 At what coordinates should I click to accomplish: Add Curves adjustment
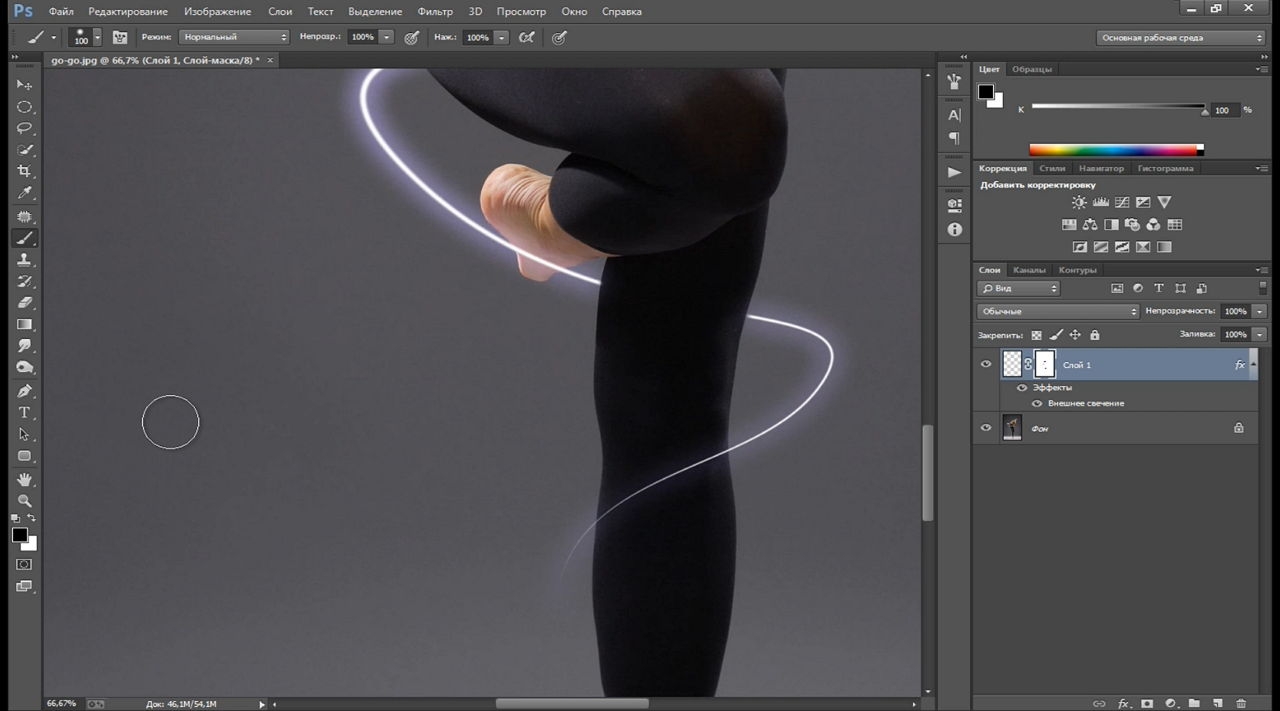click(1122, 203)
